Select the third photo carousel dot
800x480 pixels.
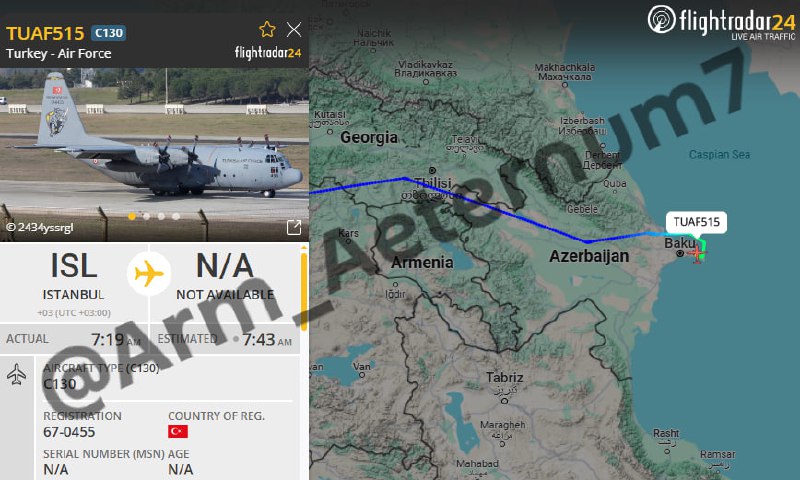[161, 216]
